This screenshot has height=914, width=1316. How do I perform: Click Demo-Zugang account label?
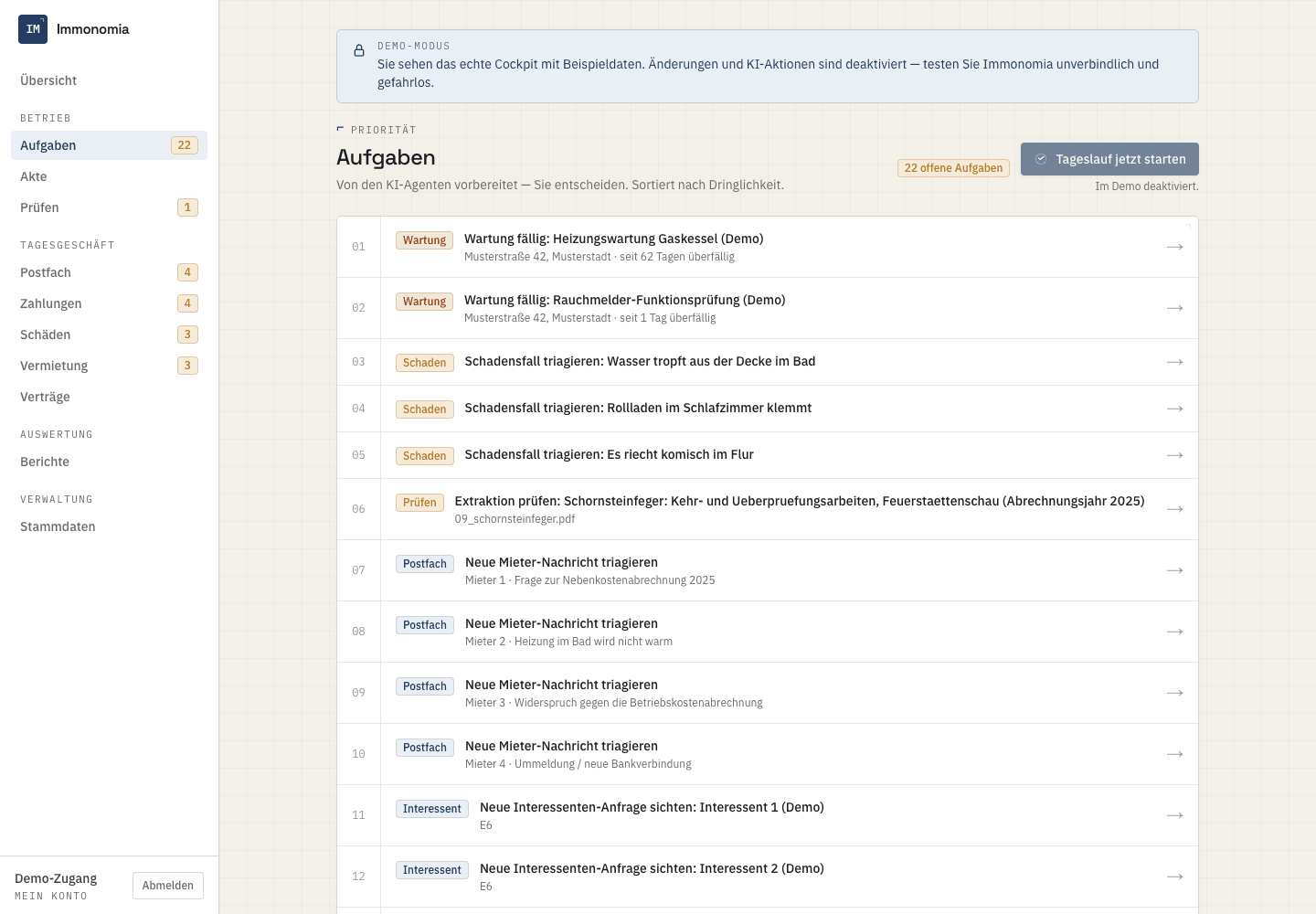coord(56,878)
